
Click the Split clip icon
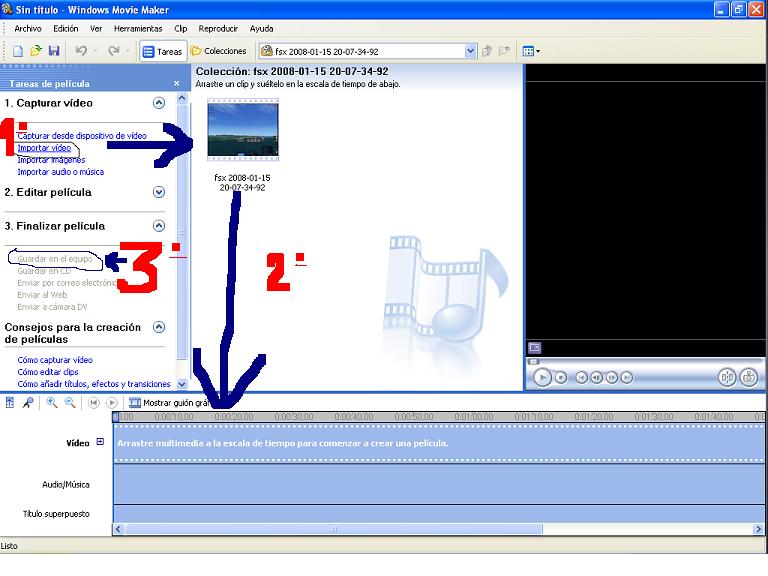point(727,377)
